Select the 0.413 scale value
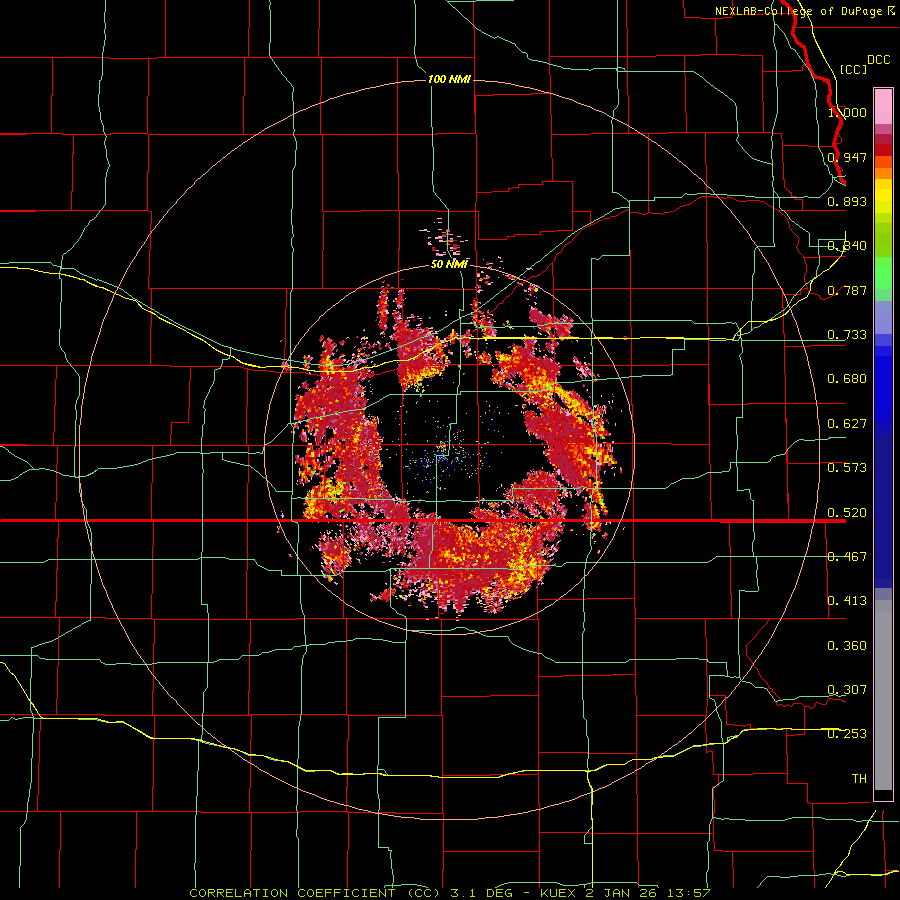Screen dimensions: 900x900 (x=847, y=601)
